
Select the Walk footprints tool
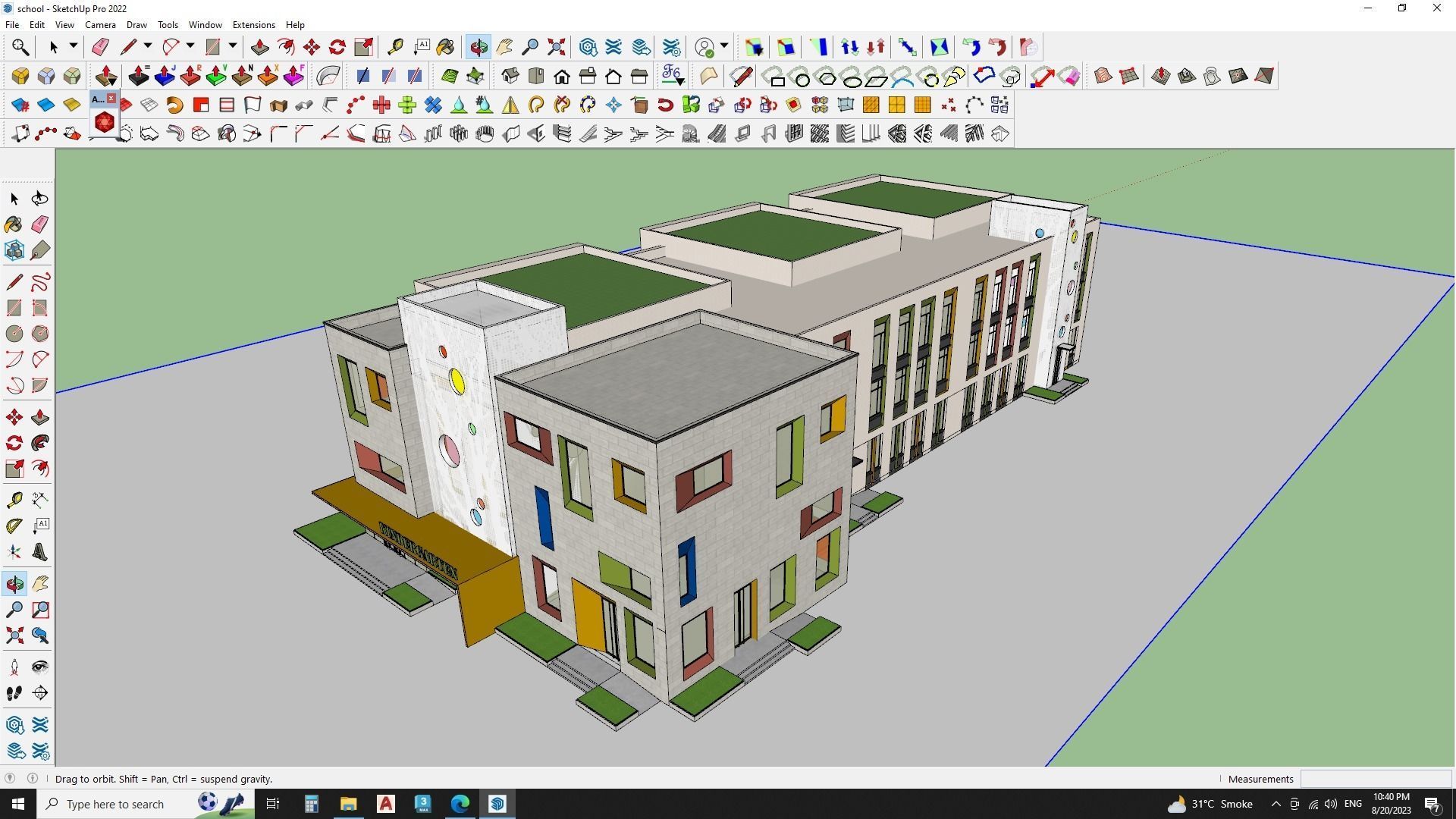[14, 693]
